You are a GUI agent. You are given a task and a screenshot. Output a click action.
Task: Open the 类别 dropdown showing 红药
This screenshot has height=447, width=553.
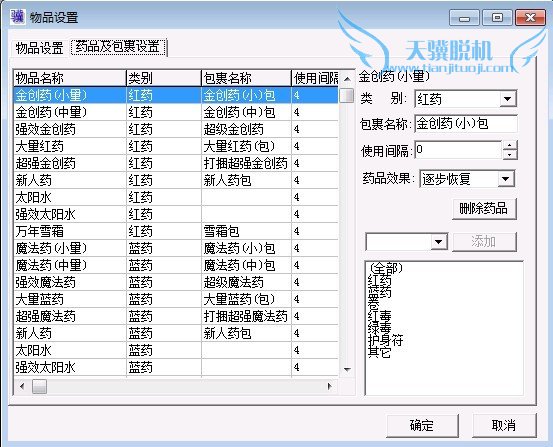(508, 99)
